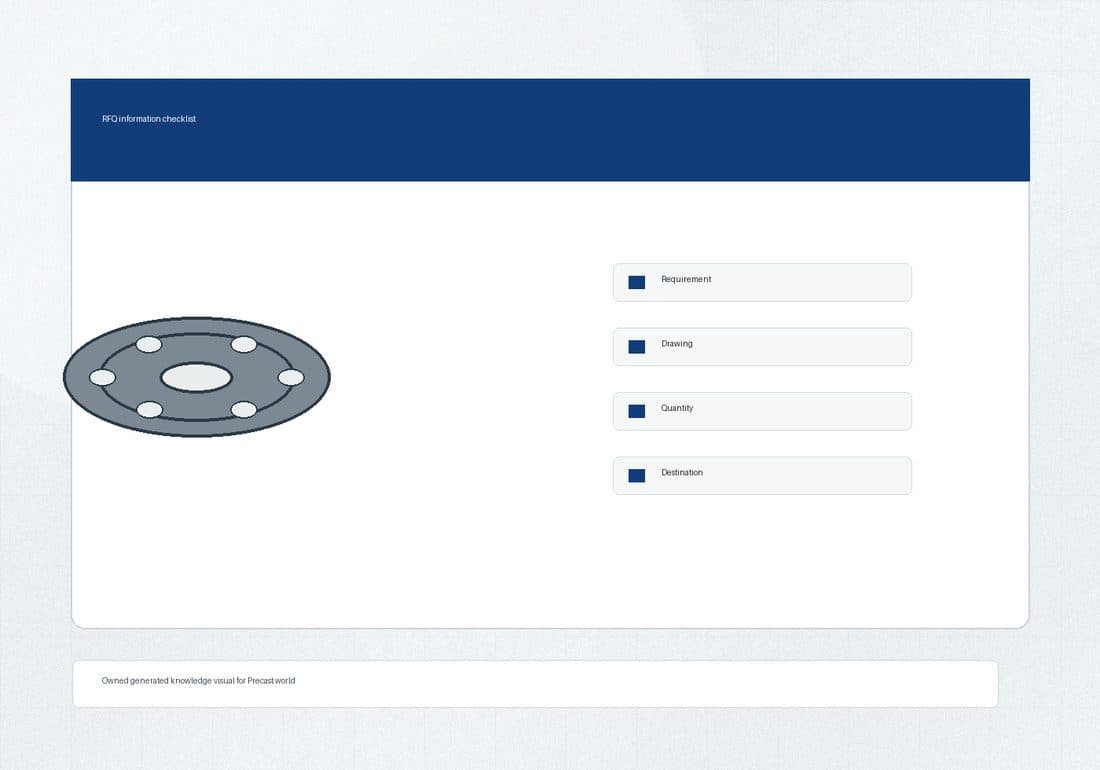Open the Drawing checklist item text
The width and height of the screenshot is (1100, 770).
pos(676,344)
